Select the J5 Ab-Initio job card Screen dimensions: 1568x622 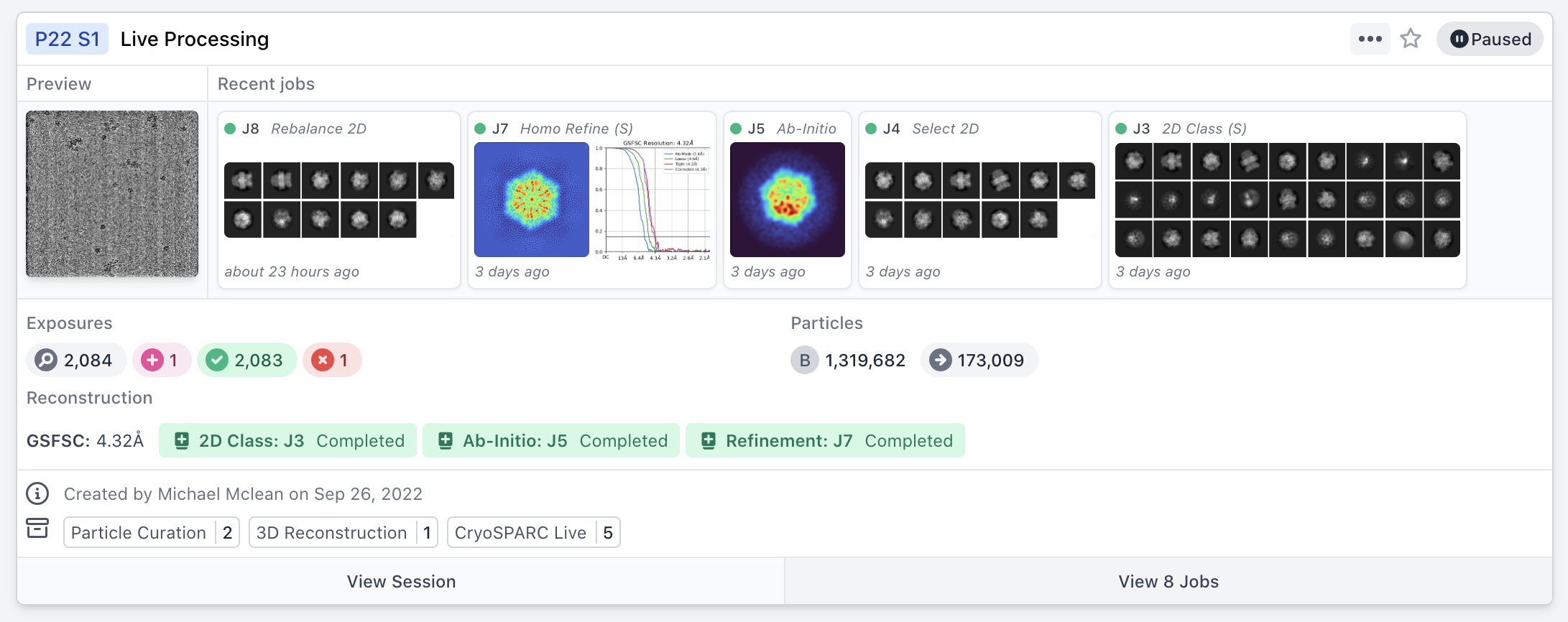[787, 200]
